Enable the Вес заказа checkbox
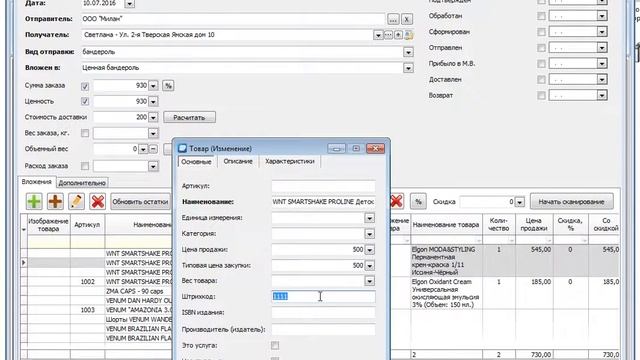 click(x=85, y=133)
